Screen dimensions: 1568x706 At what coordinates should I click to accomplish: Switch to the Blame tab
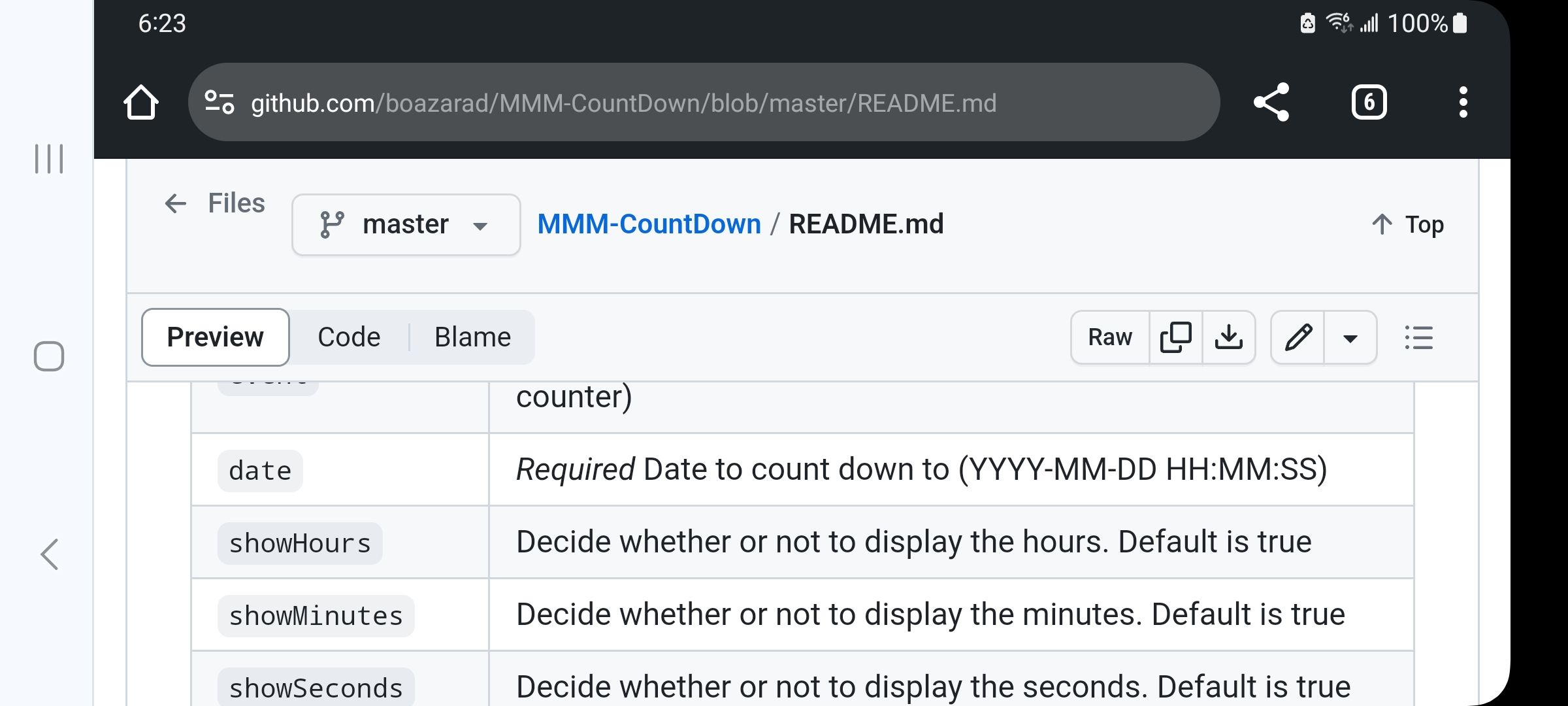click(x=472, y=337)
